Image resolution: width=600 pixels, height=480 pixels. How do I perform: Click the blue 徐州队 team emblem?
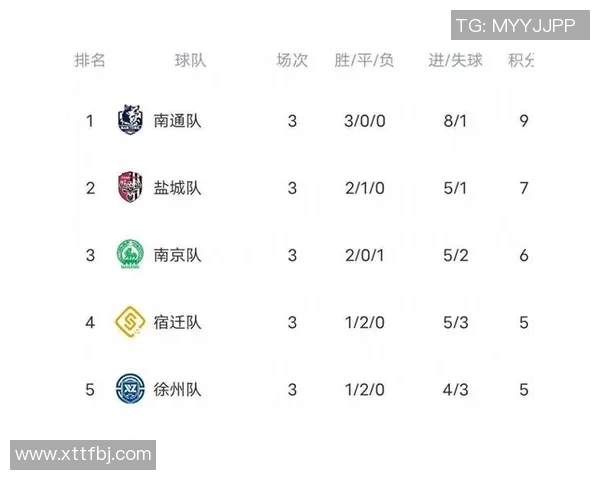[x=130, y=389]
